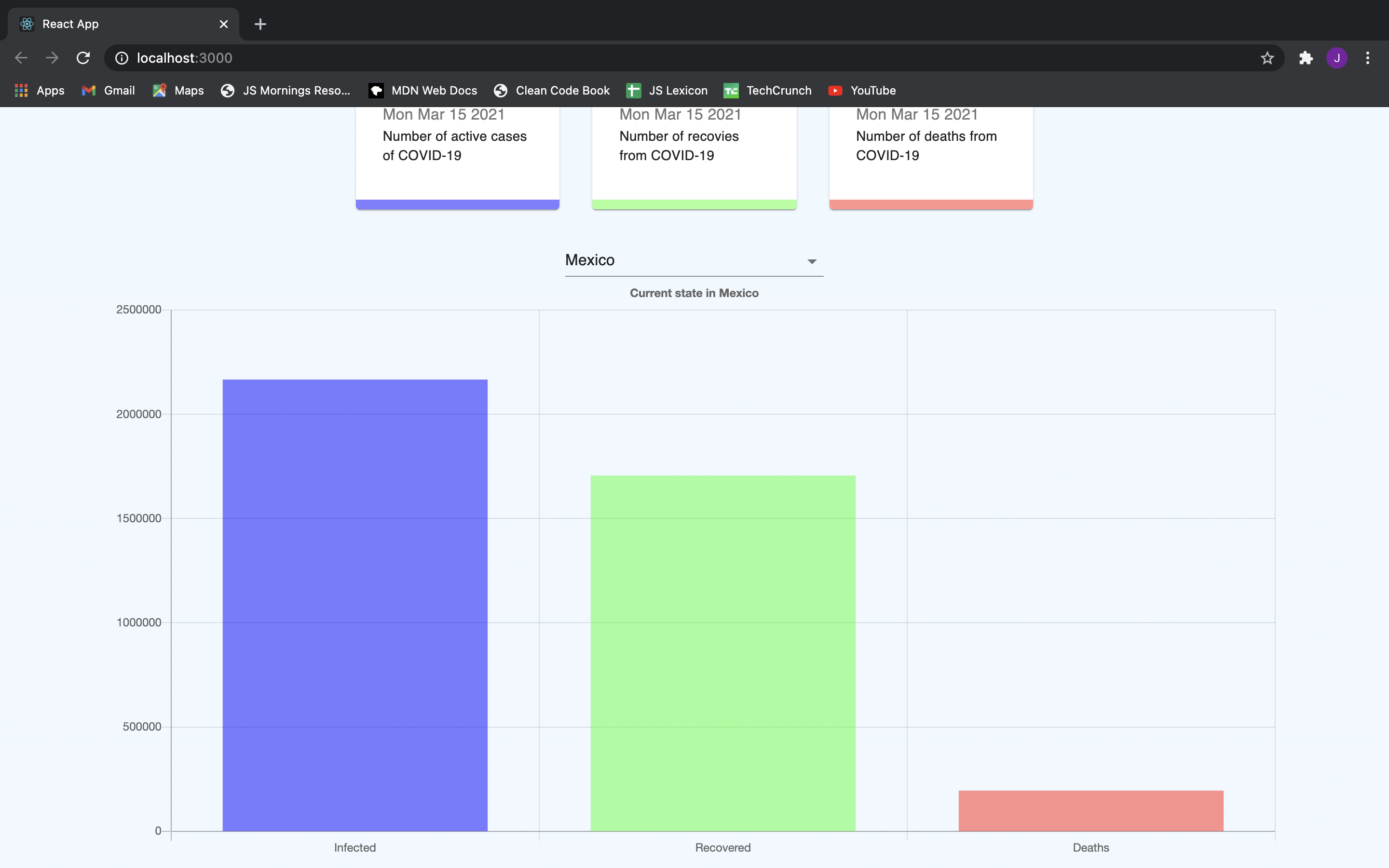This screenshot has width=1389, height=868.
Task: Click the back navigation arrow
Action: coord(21,58)
